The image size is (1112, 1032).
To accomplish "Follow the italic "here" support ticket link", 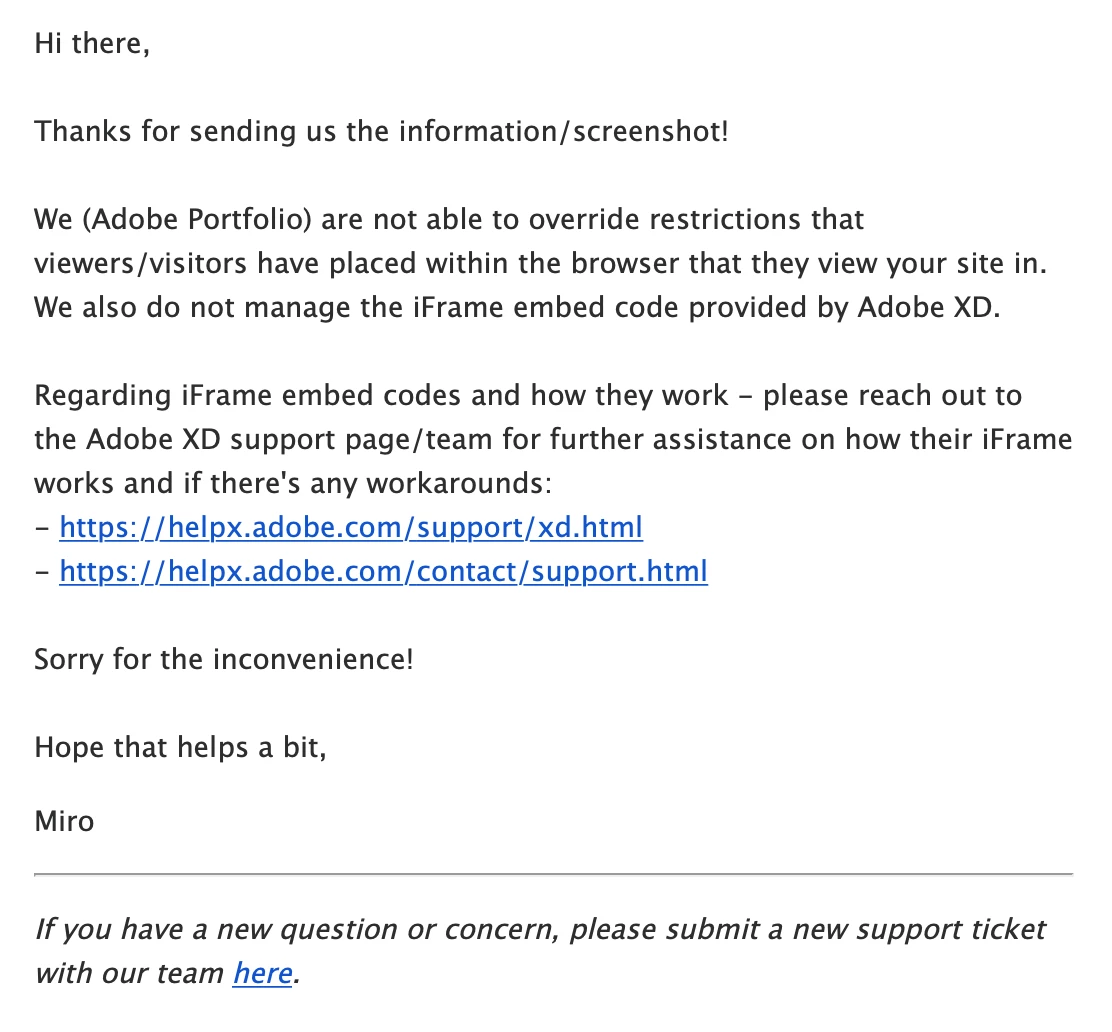I will (x=263, y=973).
